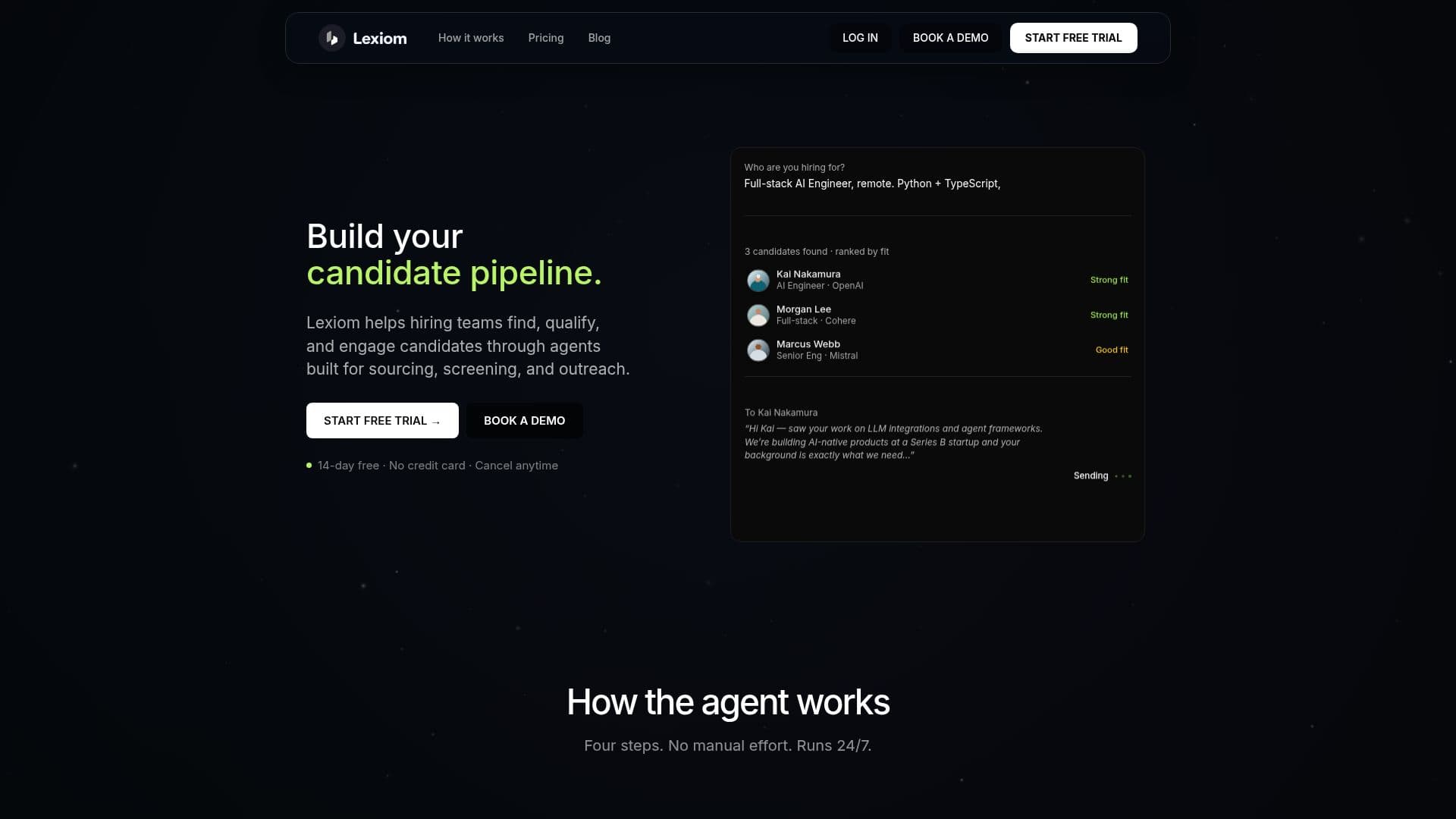Click Marcus Webb's Good fit label

pyautogui.click(x=1112, y=350)
